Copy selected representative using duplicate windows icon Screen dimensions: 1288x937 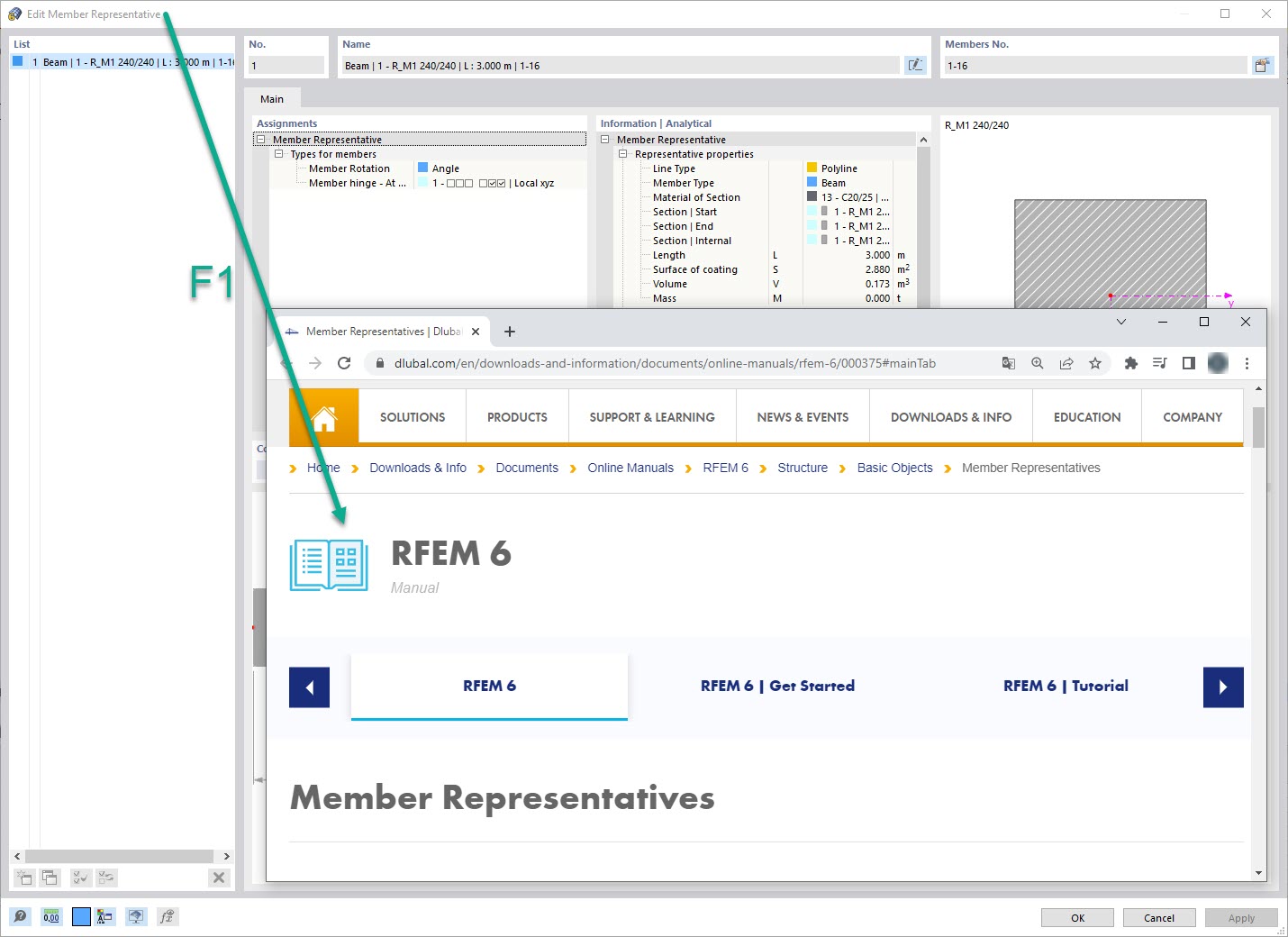click(50, 878)
